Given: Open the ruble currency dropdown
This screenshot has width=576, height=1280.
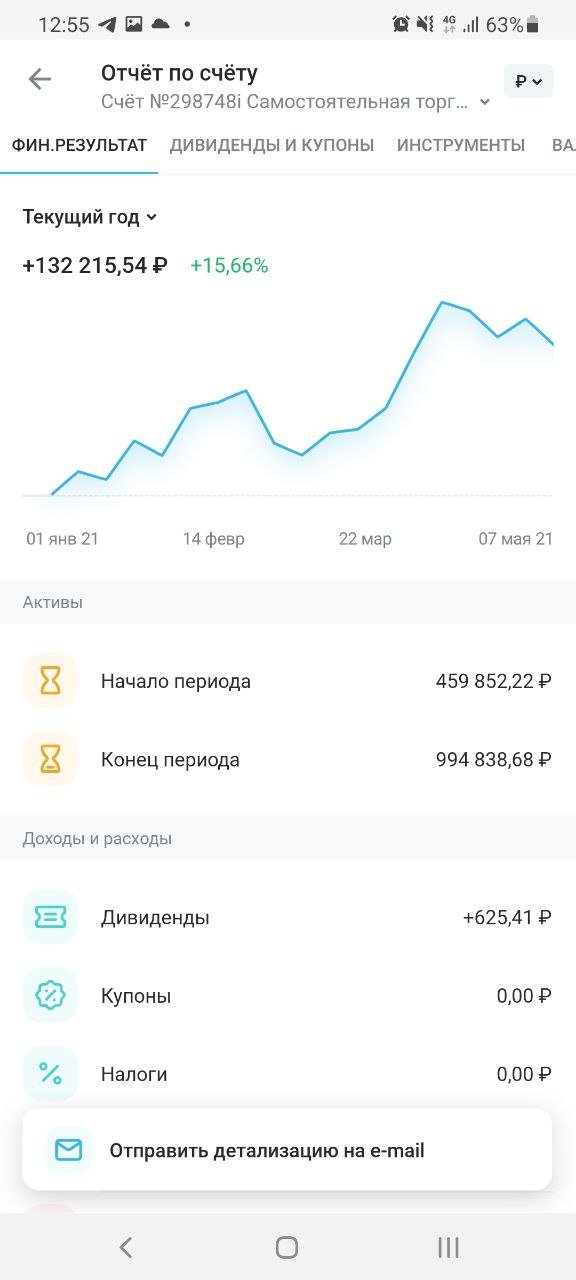Looking at the screenshot, I should [528, 81].
